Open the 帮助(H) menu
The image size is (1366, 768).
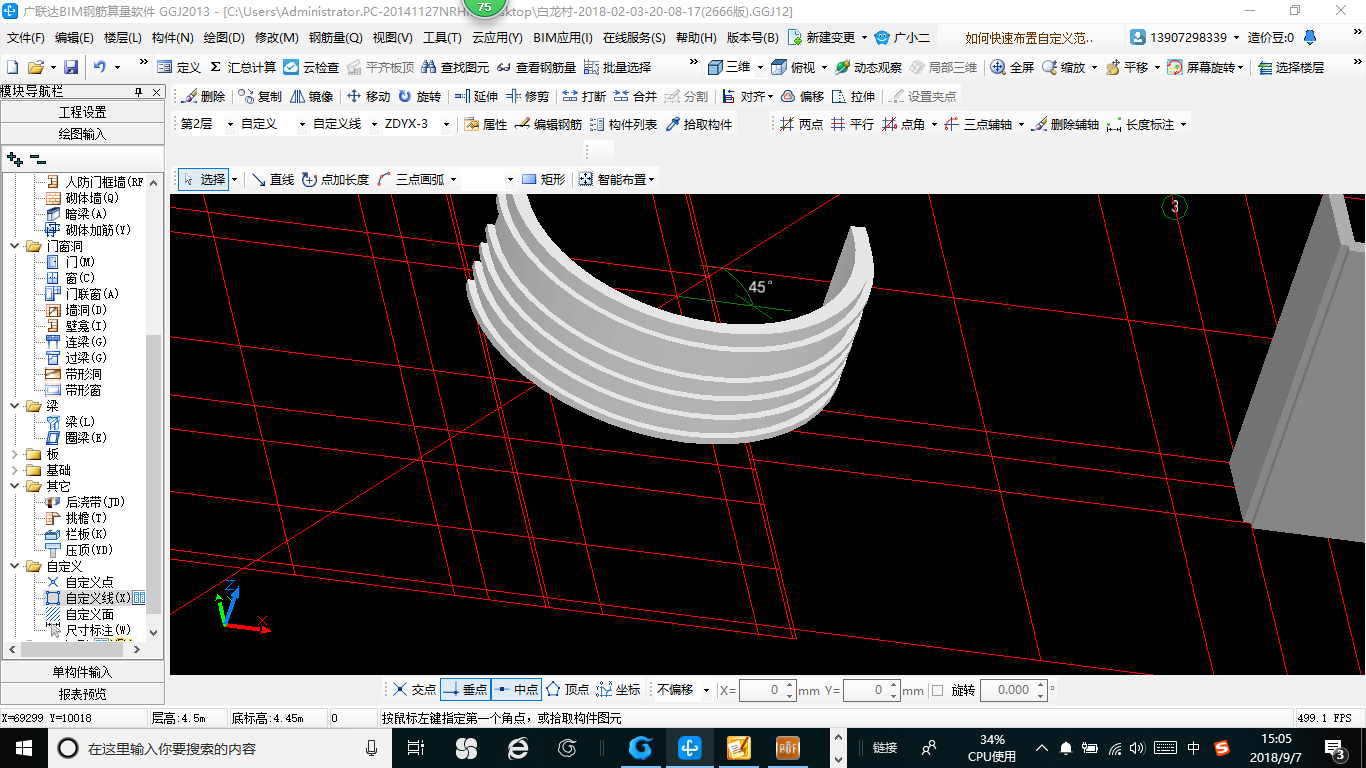696,38
